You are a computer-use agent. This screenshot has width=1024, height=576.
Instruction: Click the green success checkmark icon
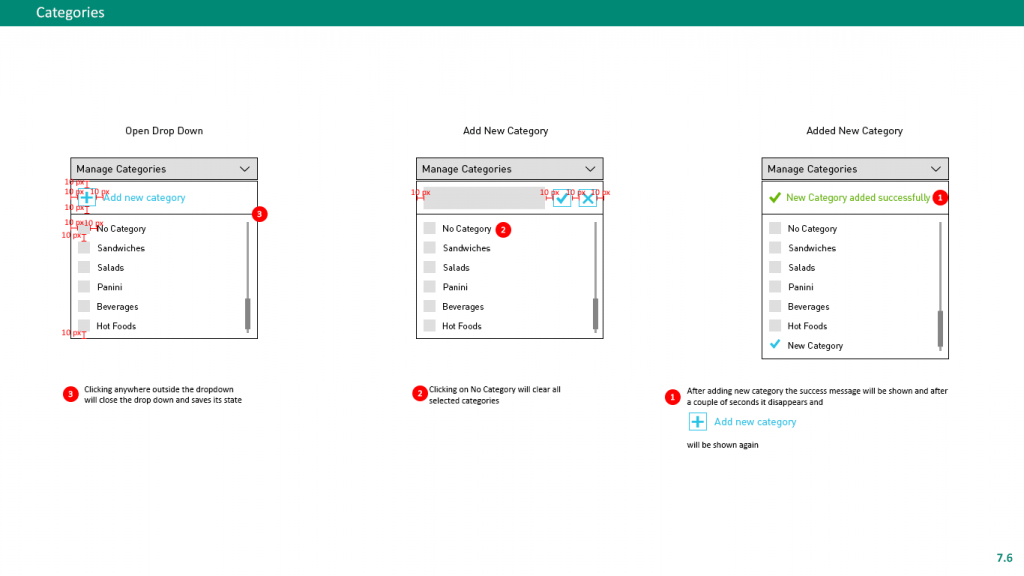pos(774,198)
